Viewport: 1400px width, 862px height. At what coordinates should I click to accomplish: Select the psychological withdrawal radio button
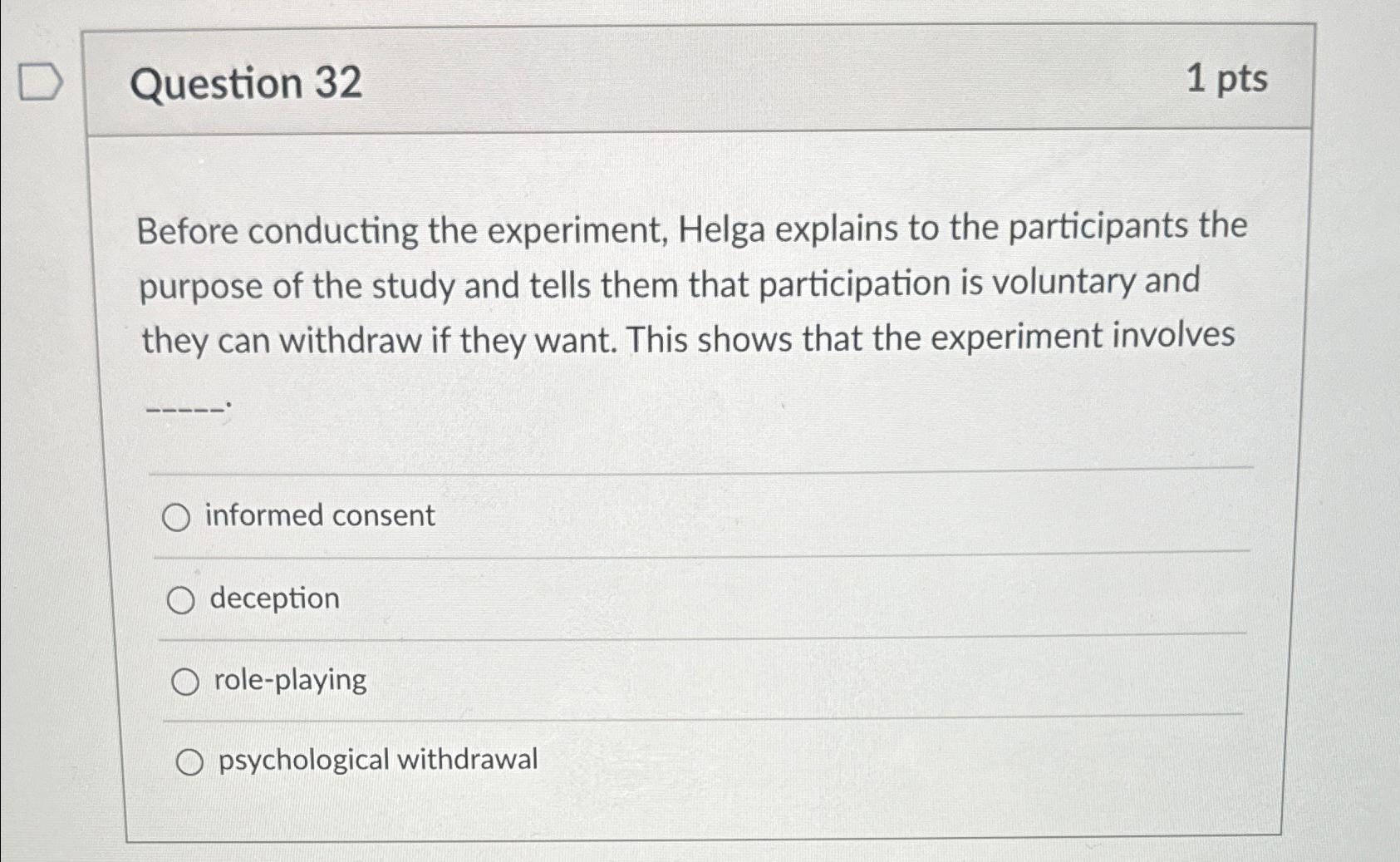coord(189,760)
